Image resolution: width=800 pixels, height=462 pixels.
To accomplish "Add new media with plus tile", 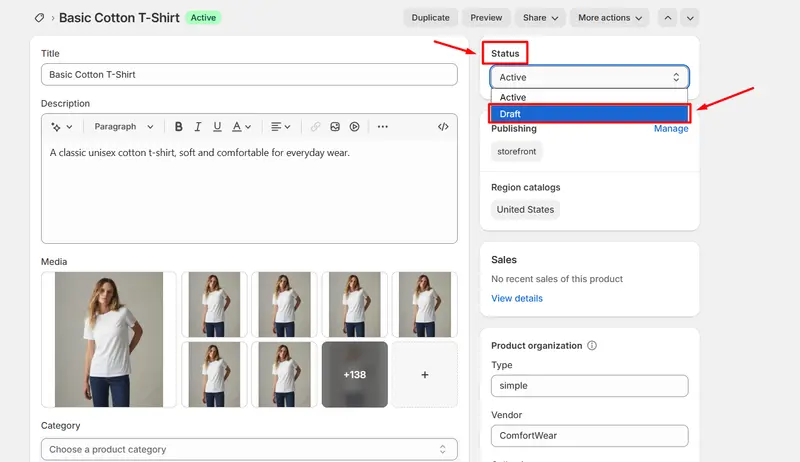I will point(424,375).
